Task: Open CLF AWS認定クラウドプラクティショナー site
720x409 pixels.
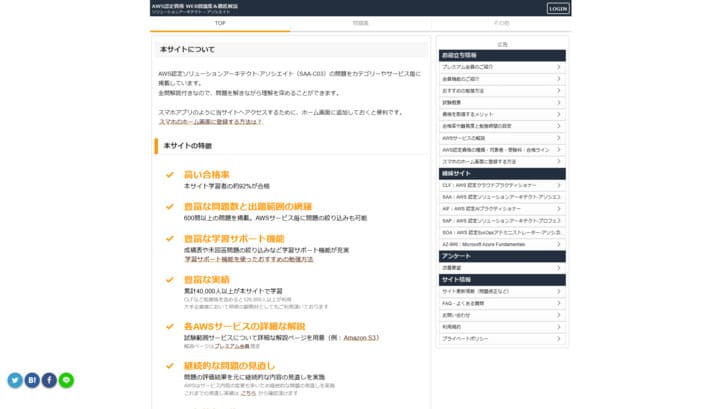Action: 502,185
